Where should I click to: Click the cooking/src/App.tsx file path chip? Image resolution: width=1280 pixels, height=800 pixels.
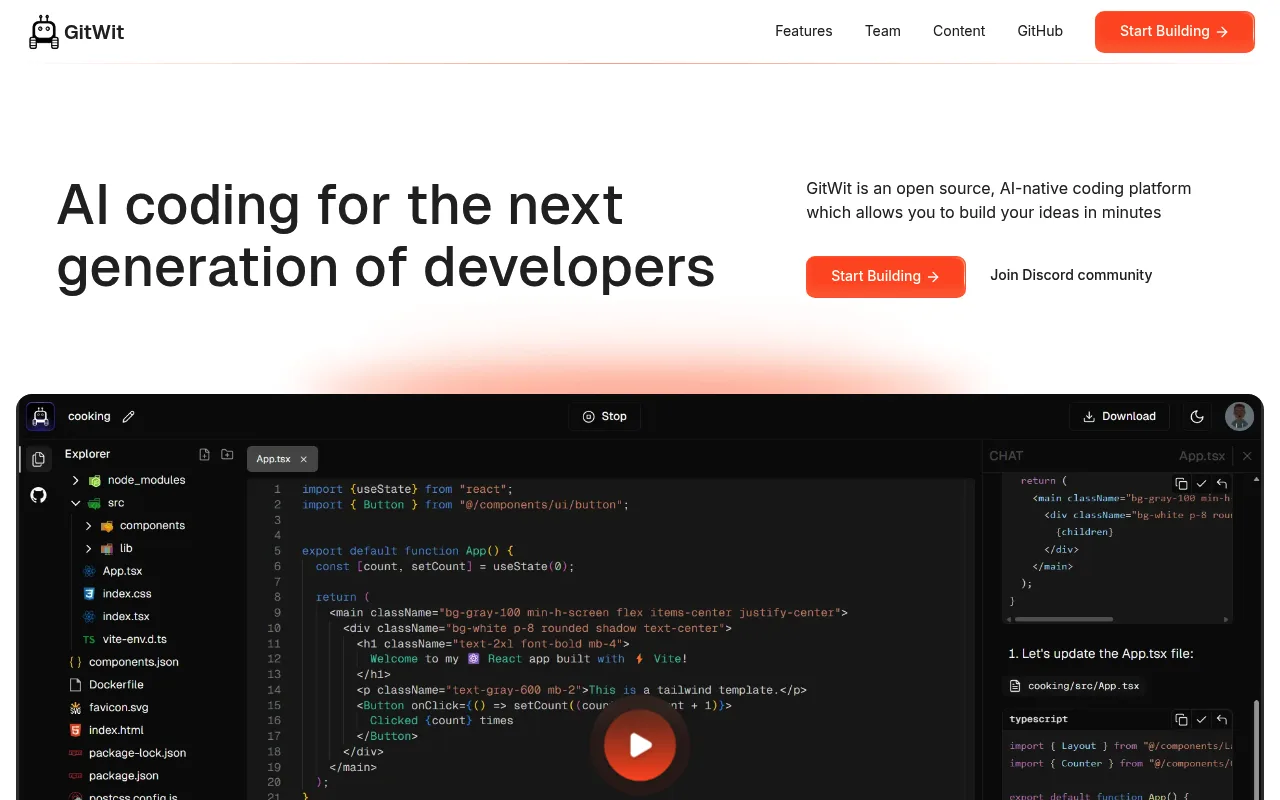1074,686
